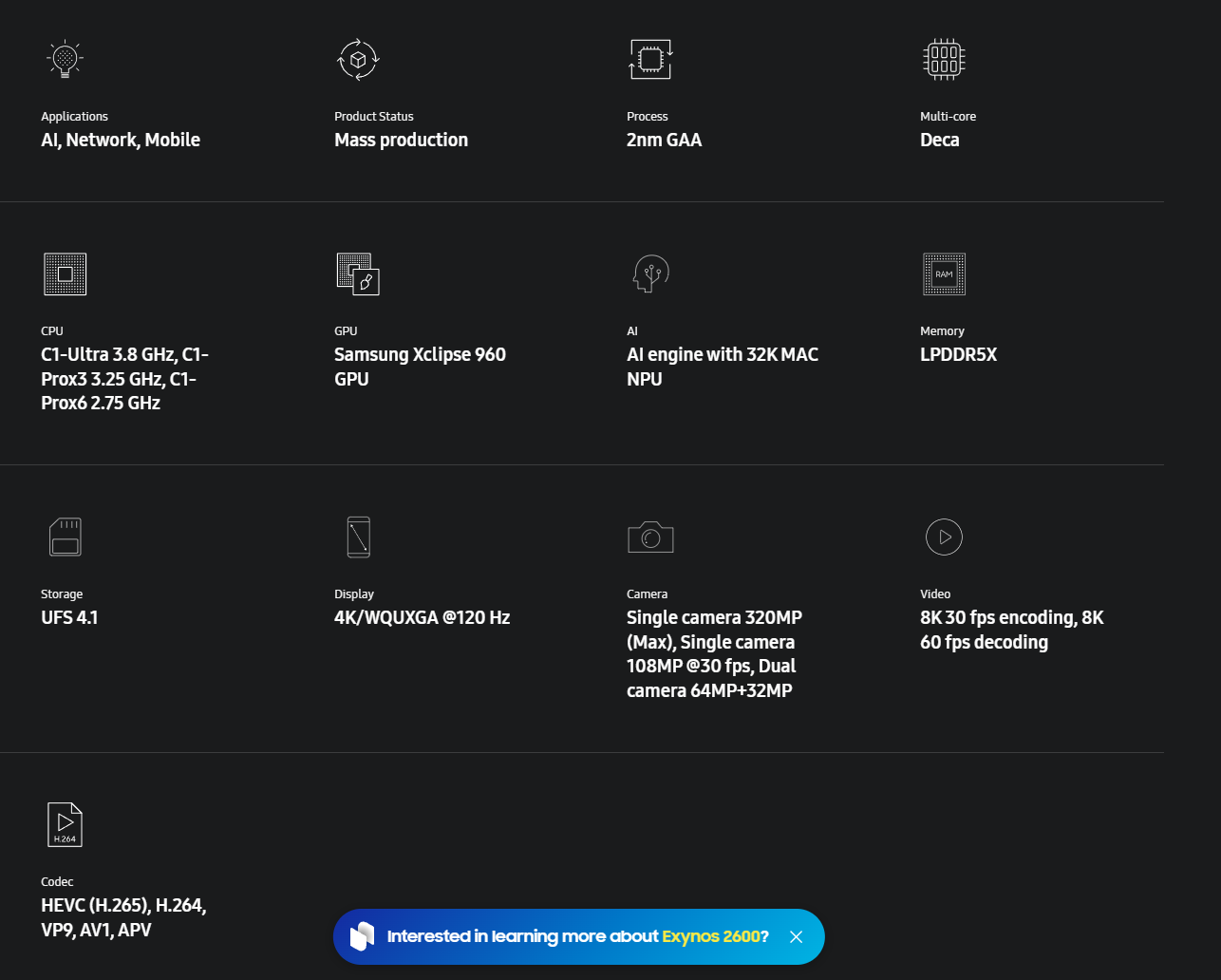This screenshot has height=980, width=1221.
Task: Click the chatbot logo in the banner
Action: [x=362, y=937]
